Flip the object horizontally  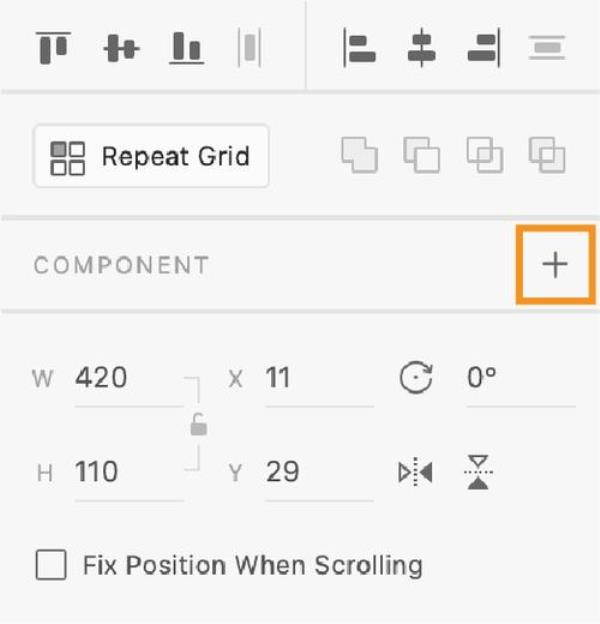[x=415, y=472]
